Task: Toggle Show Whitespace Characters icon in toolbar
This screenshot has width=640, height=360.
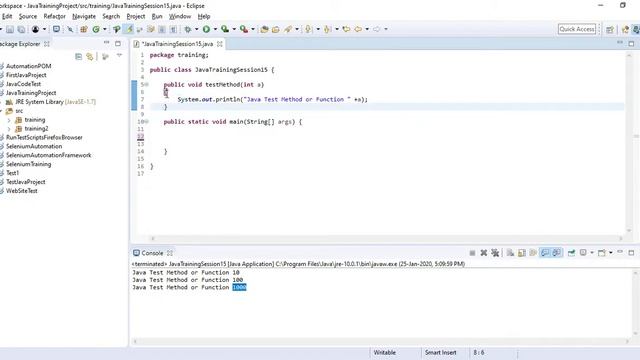Action: (x=173, y=29)
